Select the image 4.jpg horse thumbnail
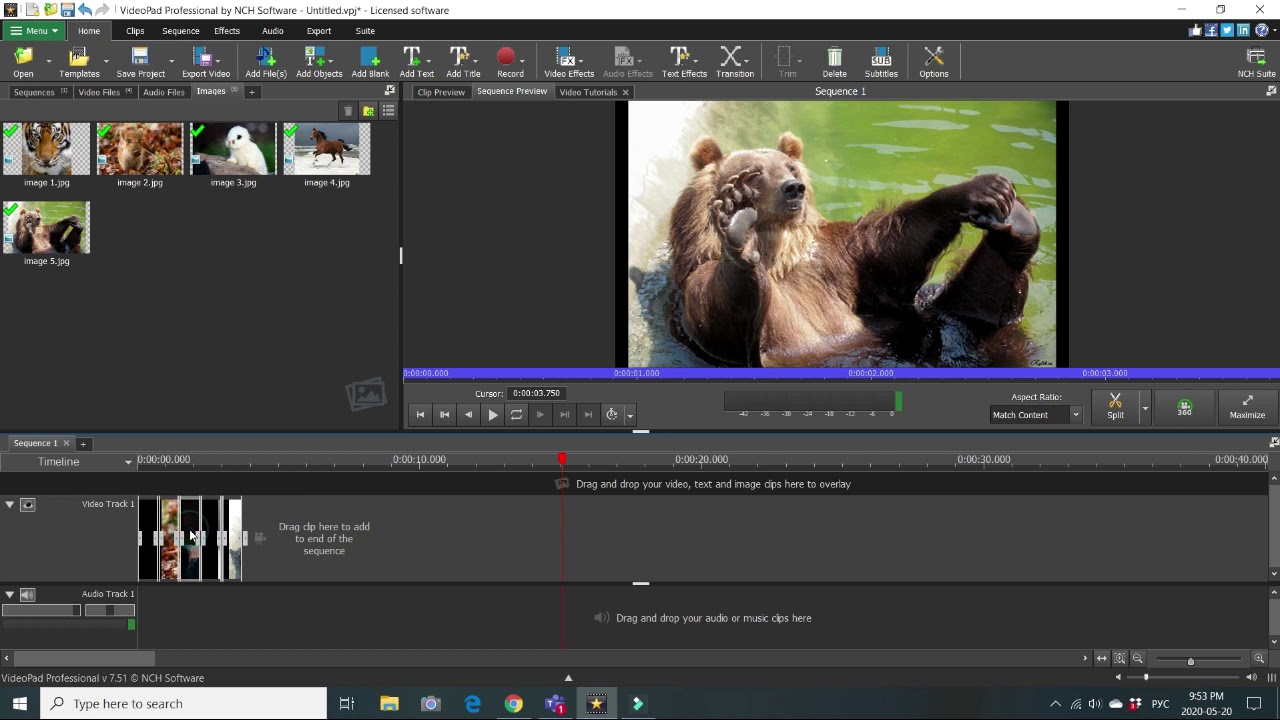Image resolution: width=1280 pixels, height=720 pixels. (327, 149)
